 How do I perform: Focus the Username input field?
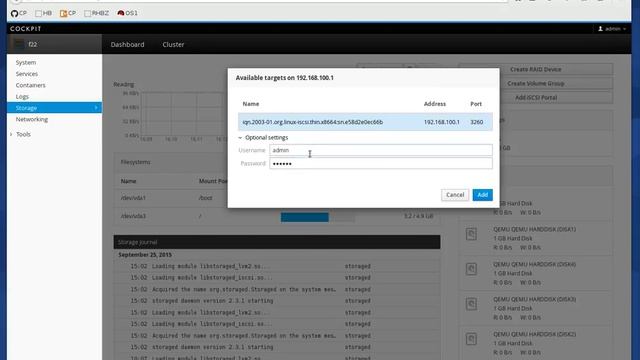(381, 150)
